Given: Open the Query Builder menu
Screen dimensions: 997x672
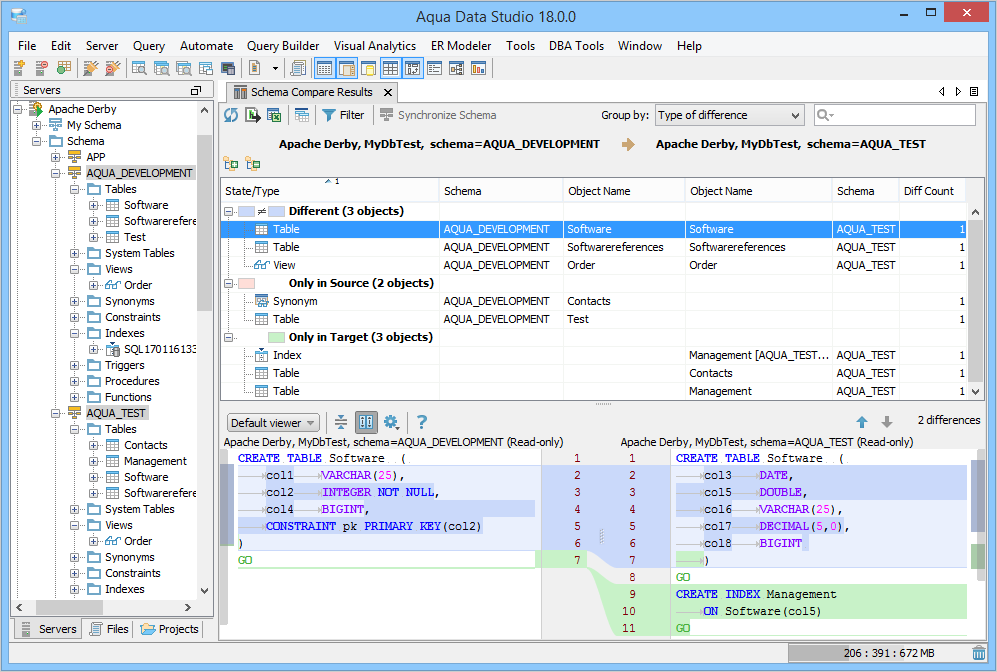Looking at the screenshot, I should click(x=283, y=46).
